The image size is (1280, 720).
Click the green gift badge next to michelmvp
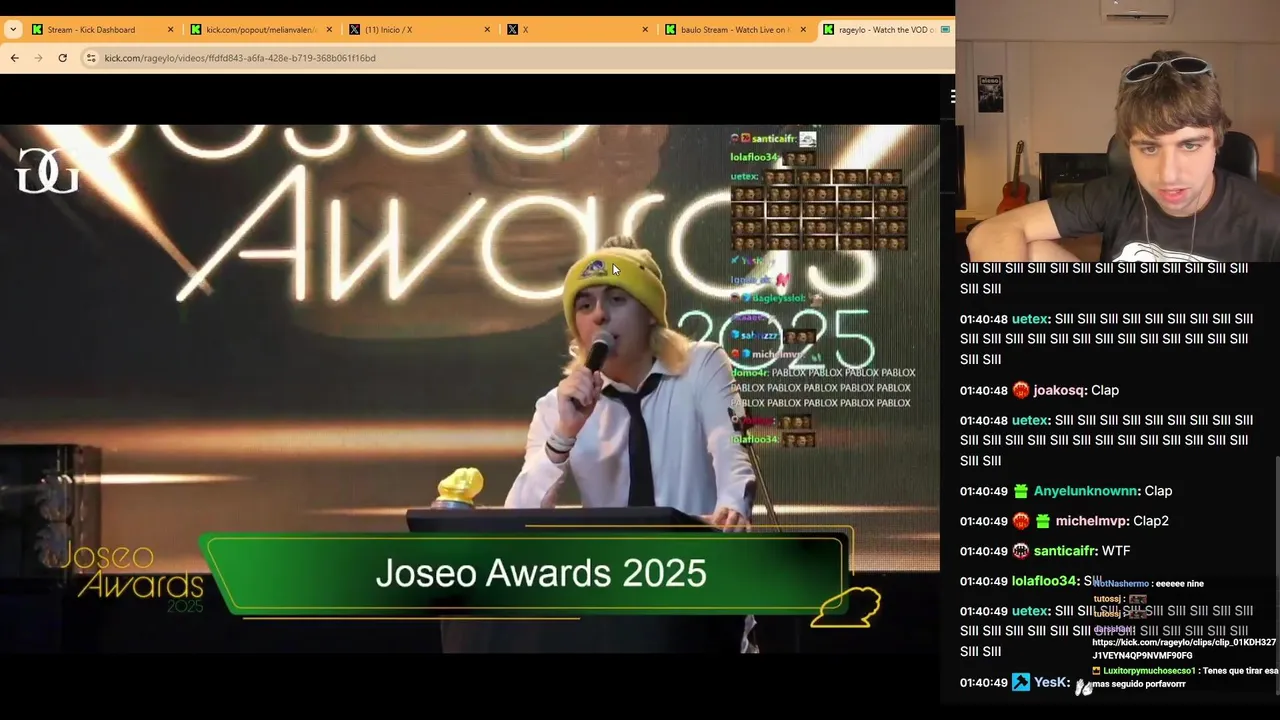pyautogui.click(x=1042, y=521)
